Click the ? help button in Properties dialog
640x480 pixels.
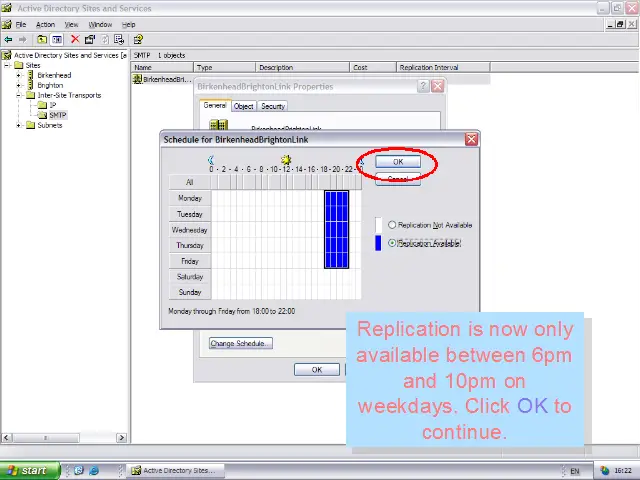pyautogui.click(x=423, y=86)
